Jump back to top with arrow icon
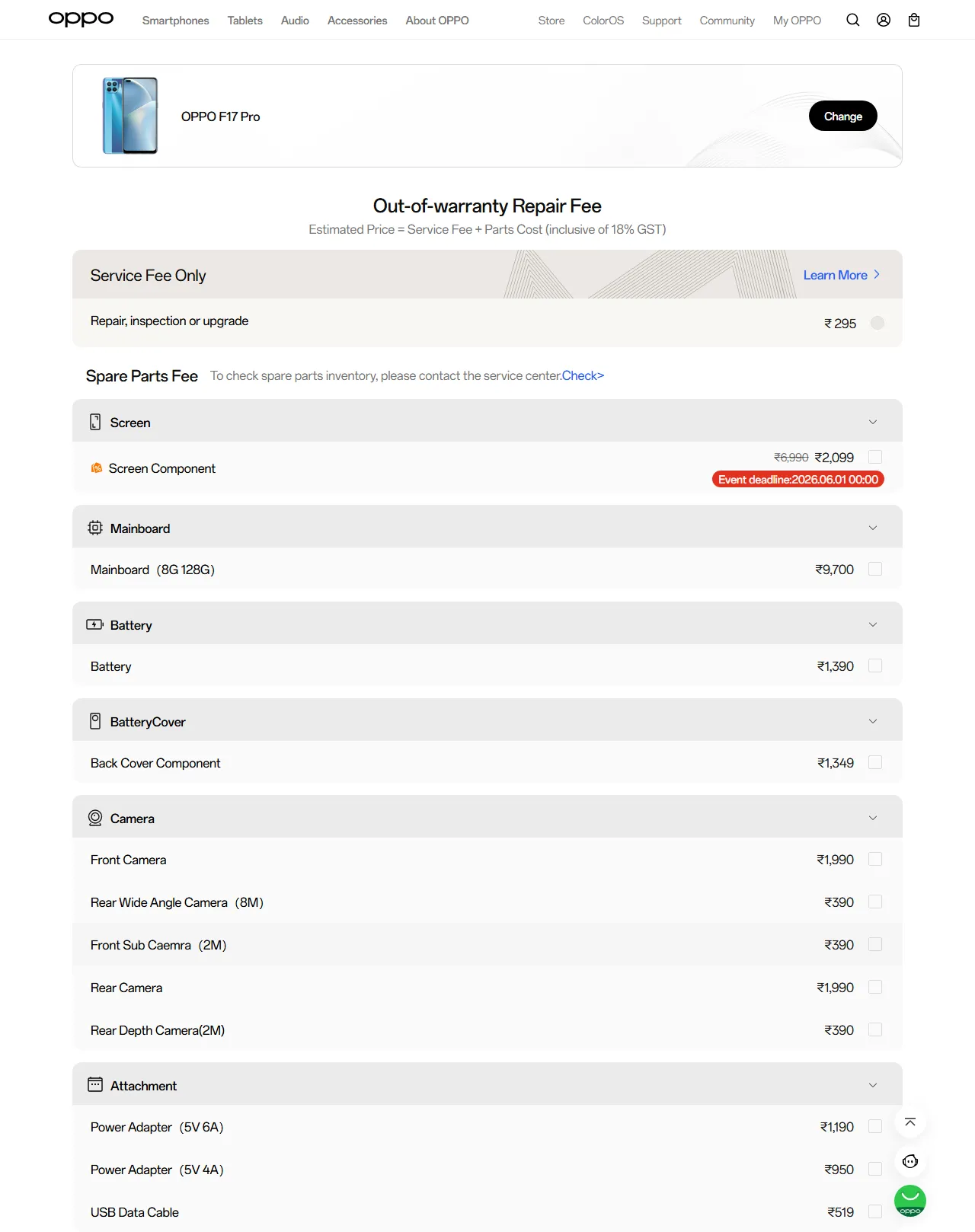 tap(910, 1122)
